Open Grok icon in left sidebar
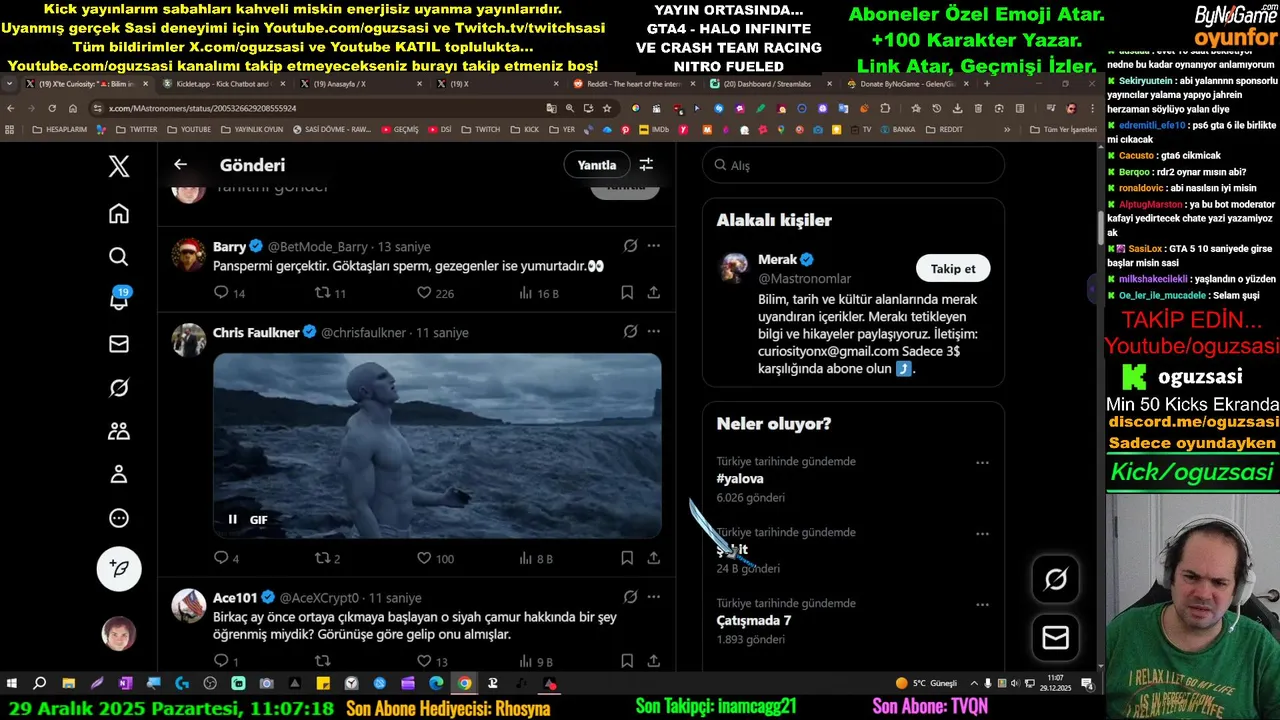Image resolution: width=1280 pixels, height=720 pixels. [119, 388]
